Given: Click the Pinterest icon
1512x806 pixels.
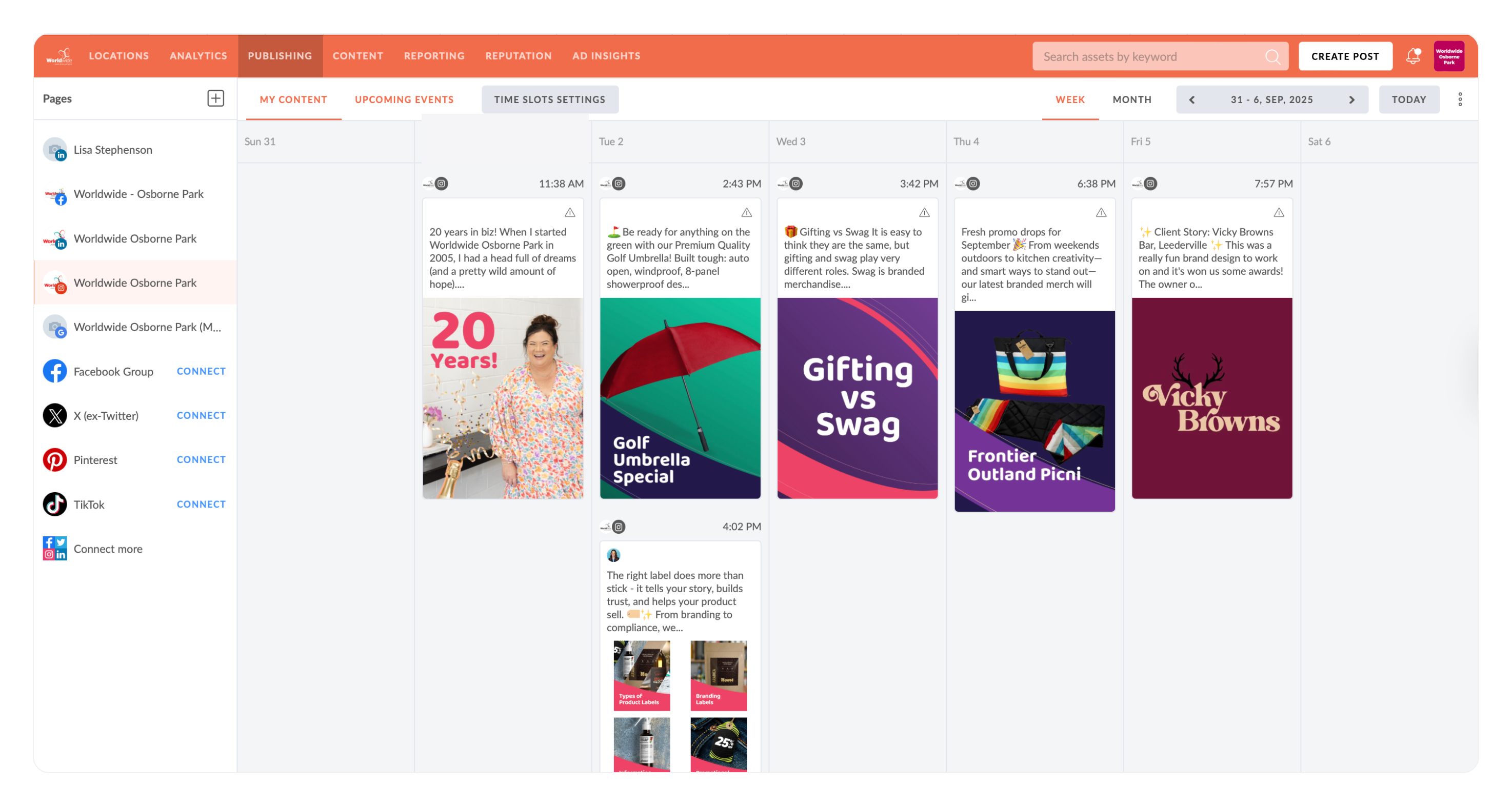Looking at the screenshot, I should coord(54,460).
